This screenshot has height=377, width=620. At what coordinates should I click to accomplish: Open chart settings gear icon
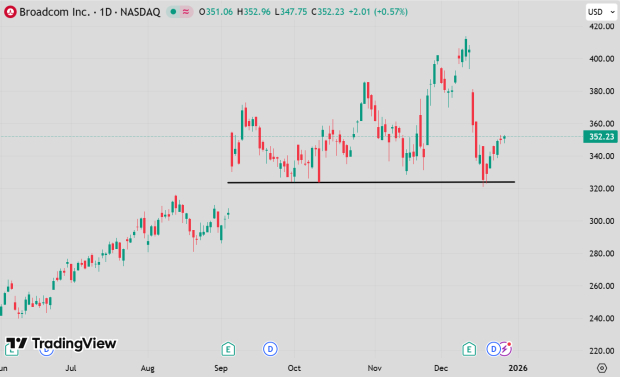(602, 368)
